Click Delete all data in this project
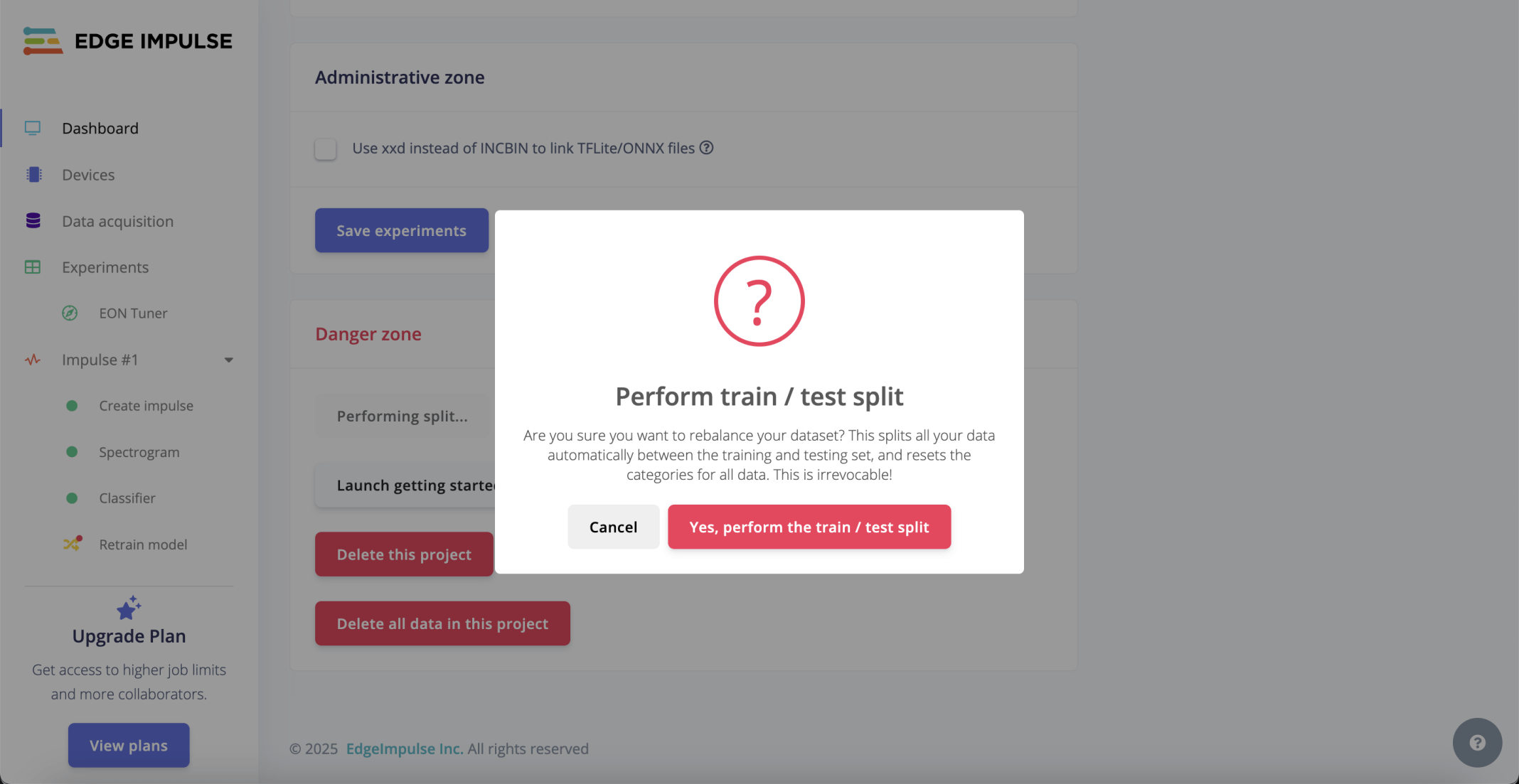This screenshot has width=1519, height=784. [442, 623]
